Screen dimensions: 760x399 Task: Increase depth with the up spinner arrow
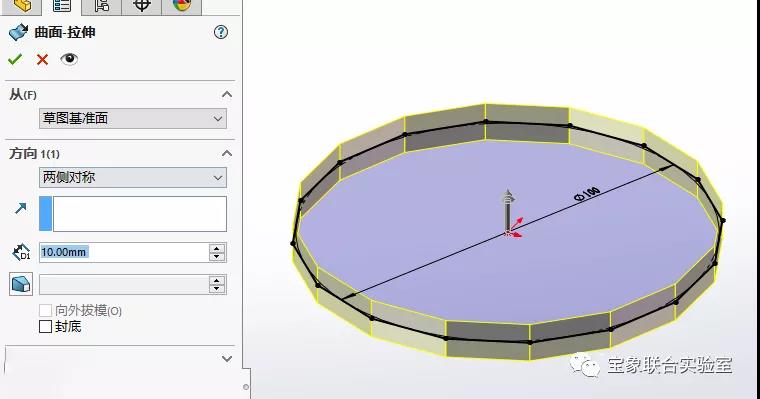point(217,248)
